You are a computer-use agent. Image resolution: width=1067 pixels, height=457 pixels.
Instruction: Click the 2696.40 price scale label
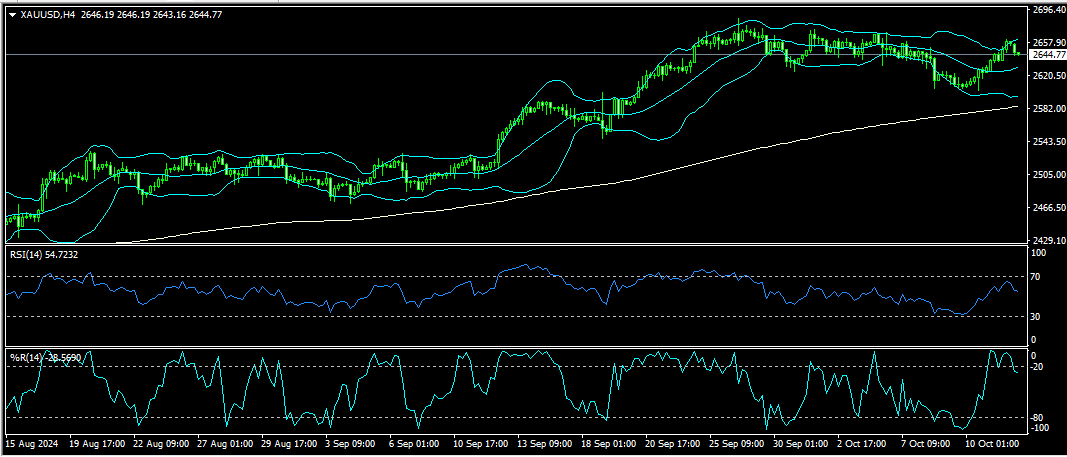point(1045,10)
